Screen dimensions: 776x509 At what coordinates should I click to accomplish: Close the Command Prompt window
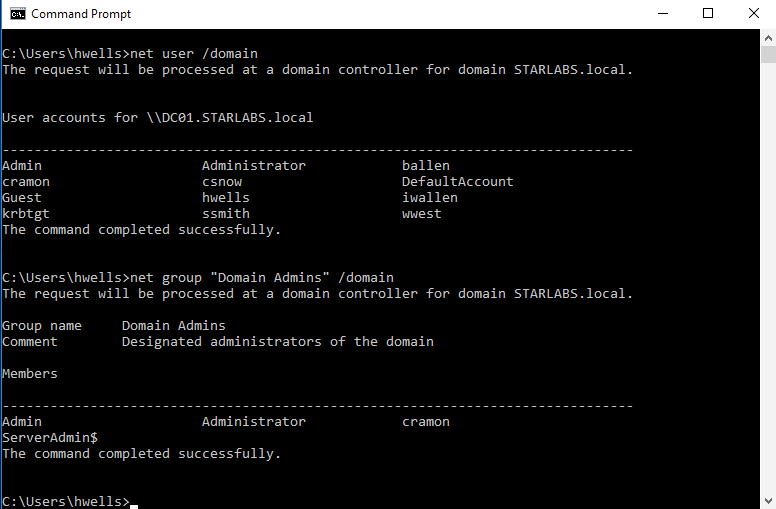pos(753,14)
